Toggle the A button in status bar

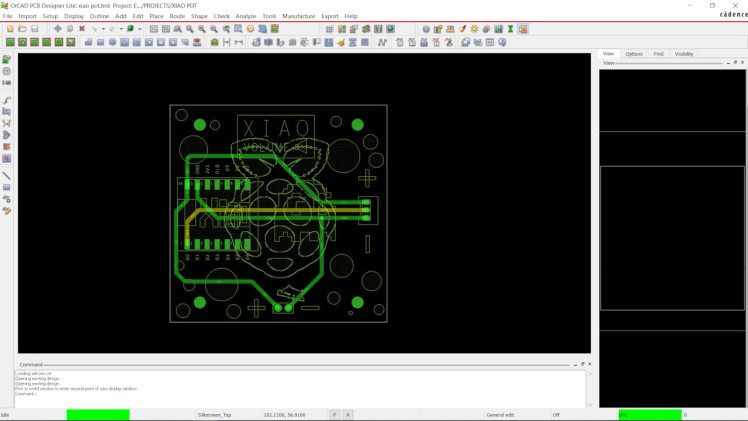pyautogui.click(x=347, y=414)
